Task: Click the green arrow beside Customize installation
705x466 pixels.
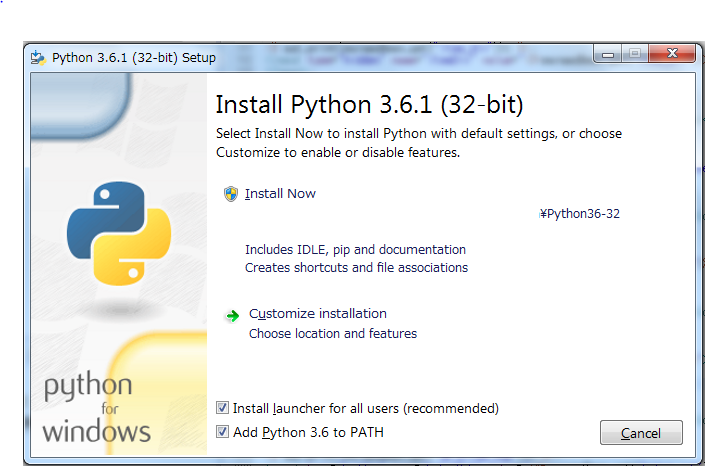Action: [232, 316]
